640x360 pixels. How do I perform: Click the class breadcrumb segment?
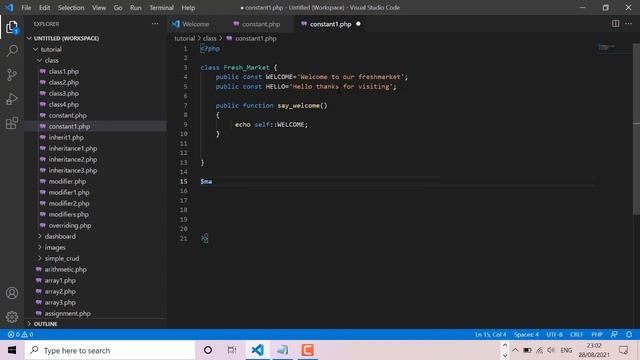click(210, 38)
